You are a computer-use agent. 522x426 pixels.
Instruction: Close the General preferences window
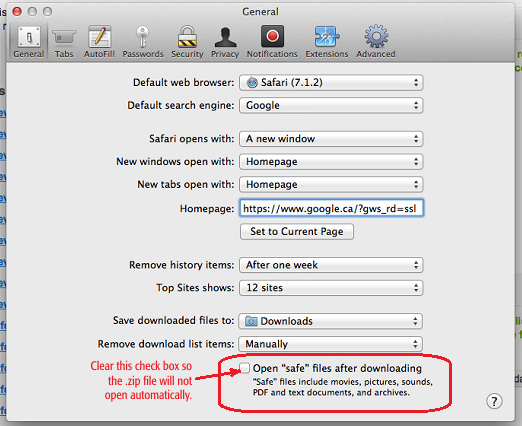[17, 12]
